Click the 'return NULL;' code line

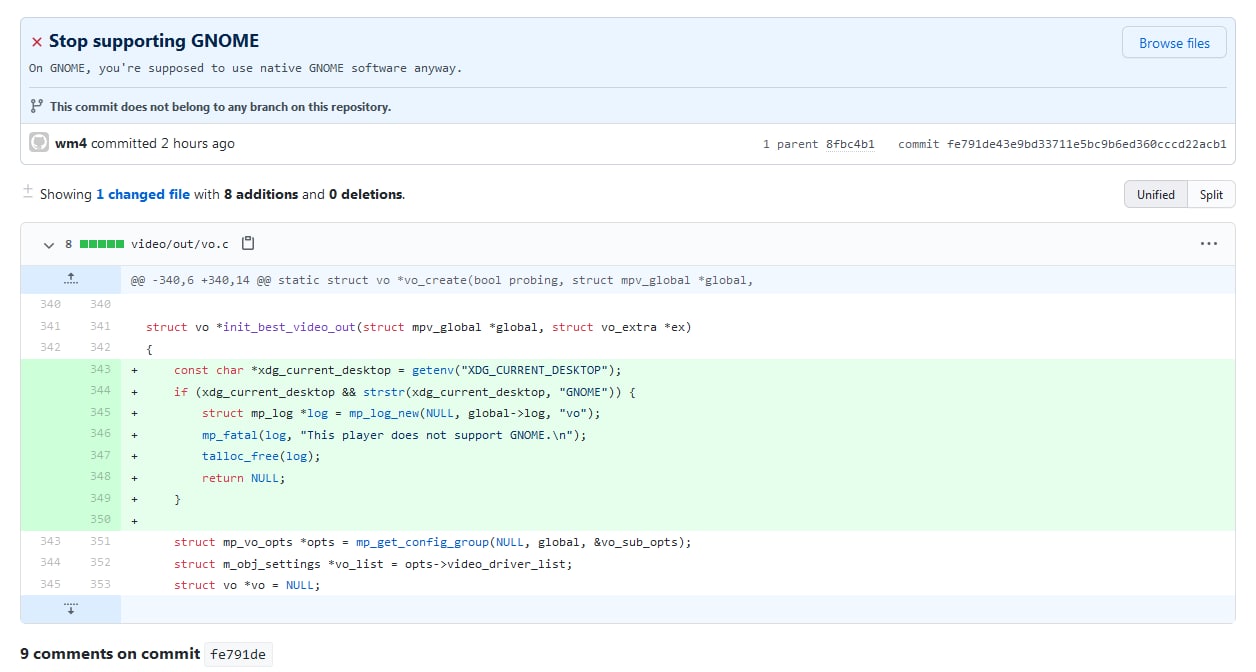click(x=243, y=478)
